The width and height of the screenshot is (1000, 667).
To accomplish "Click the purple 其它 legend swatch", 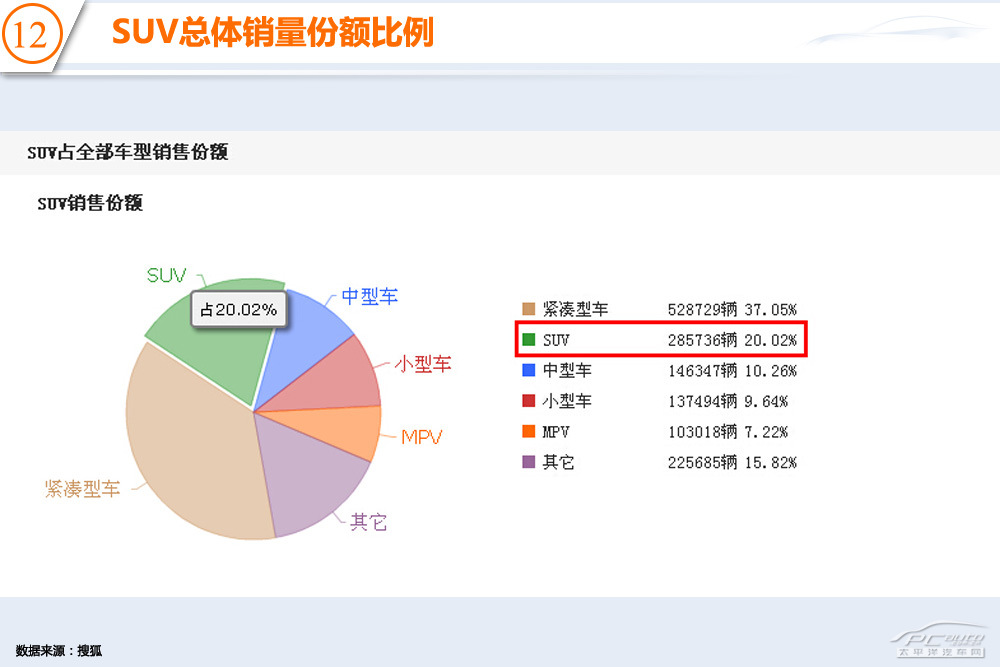I will 529,463.
